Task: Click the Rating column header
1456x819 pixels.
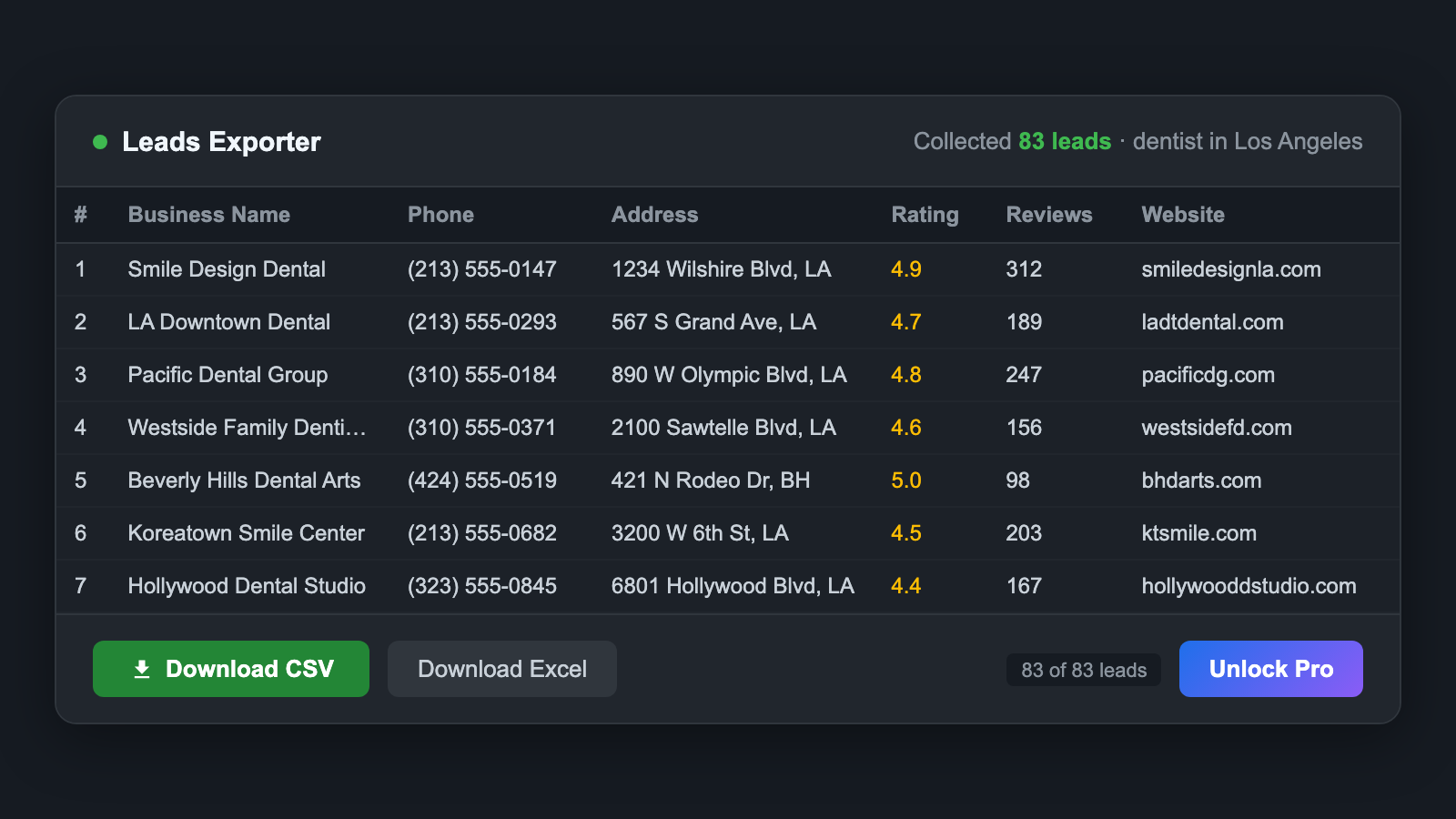Action: [x=925, y=215]
